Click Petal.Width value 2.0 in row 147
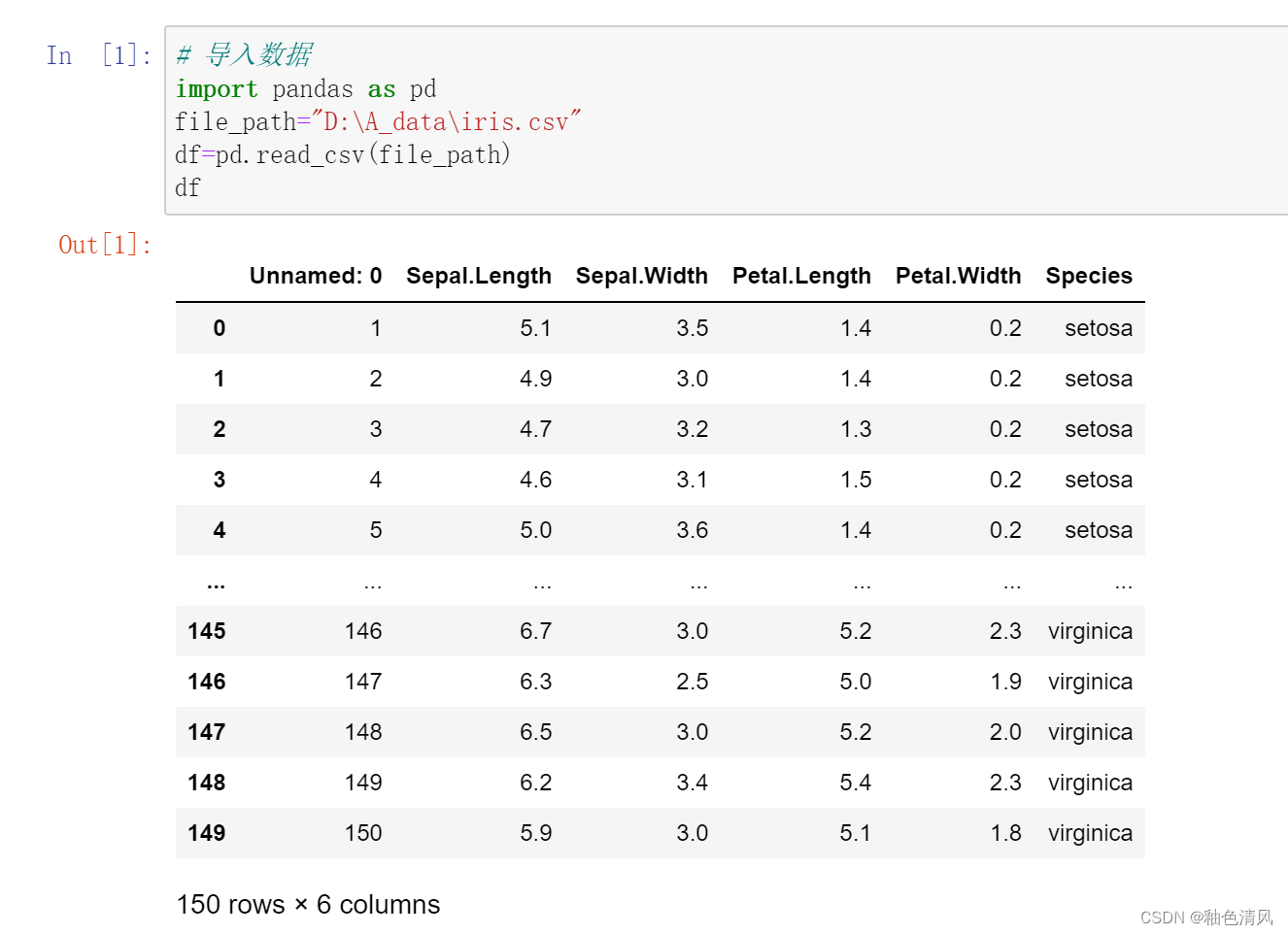This screenshot has width=1288, height=935. (x=1005, y=732)
